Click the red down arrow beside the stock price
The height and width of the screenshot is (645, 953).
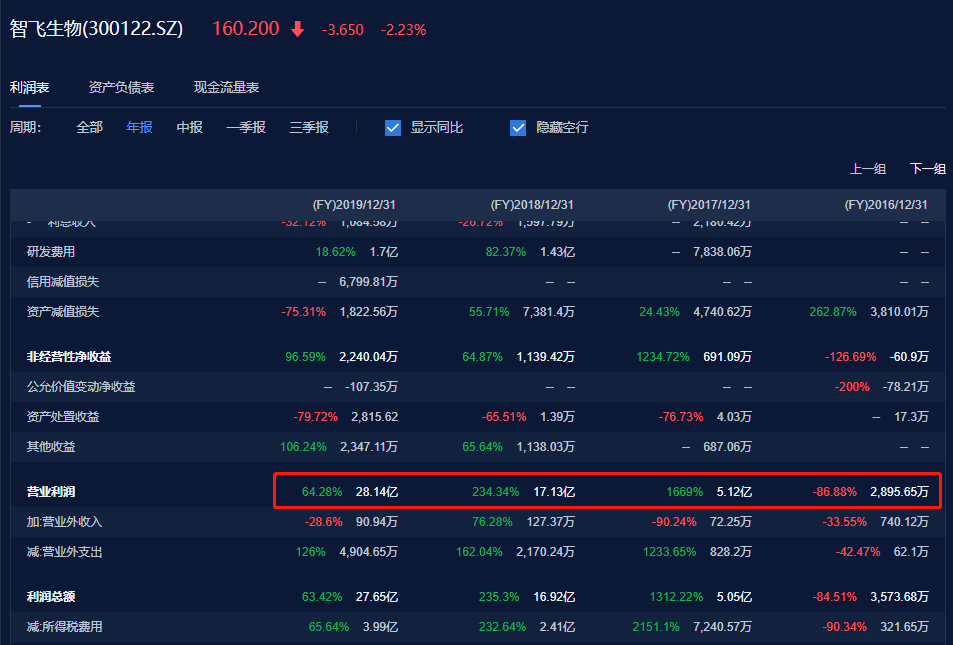point(297,29)
